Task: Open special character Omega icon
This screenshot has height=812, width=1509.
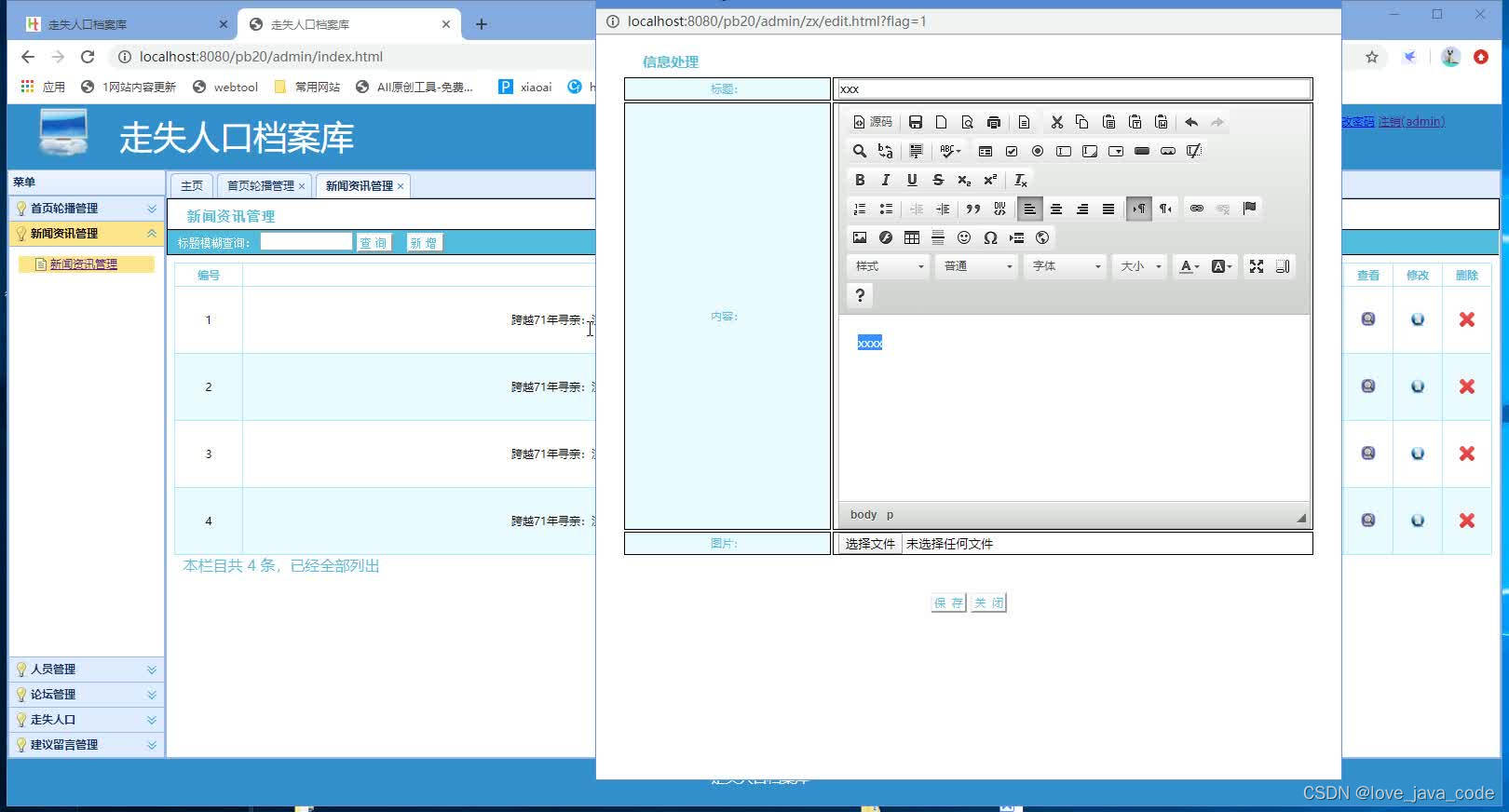Action: pos(990,237)
